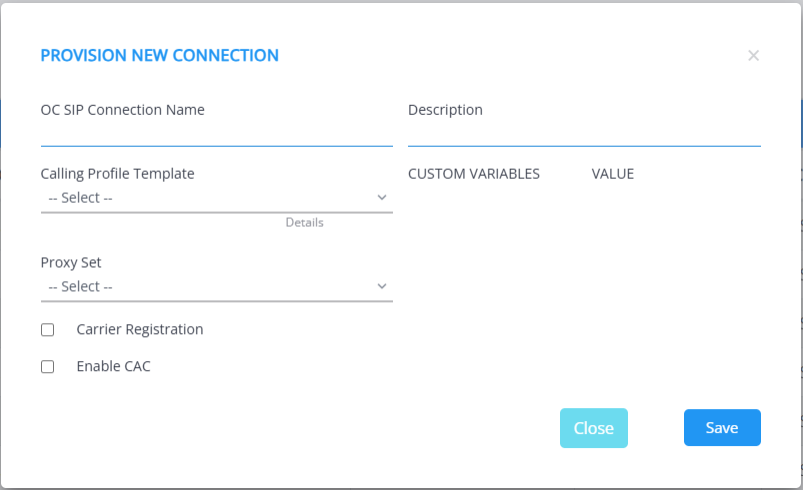Open the Details link under Calling Profile
This screenshot has height=490, width=803.
click(x=304, y=222)
